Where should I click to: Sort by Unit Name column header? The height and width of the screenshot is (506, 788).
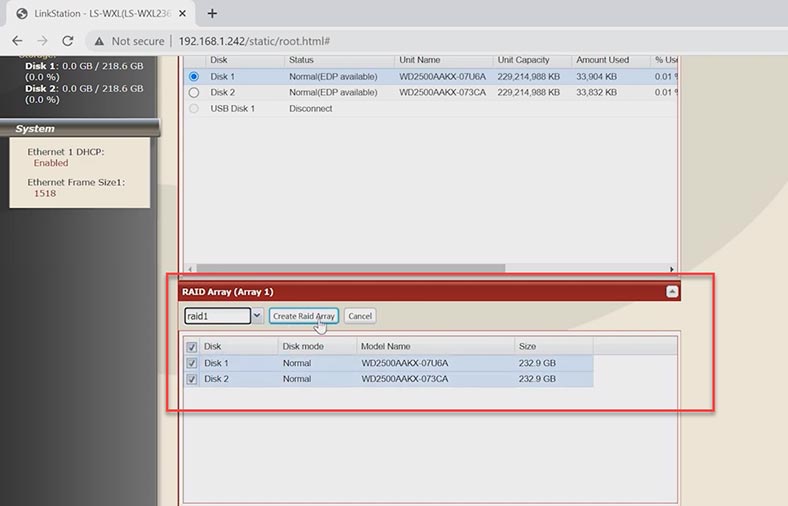tap(444, 60)
